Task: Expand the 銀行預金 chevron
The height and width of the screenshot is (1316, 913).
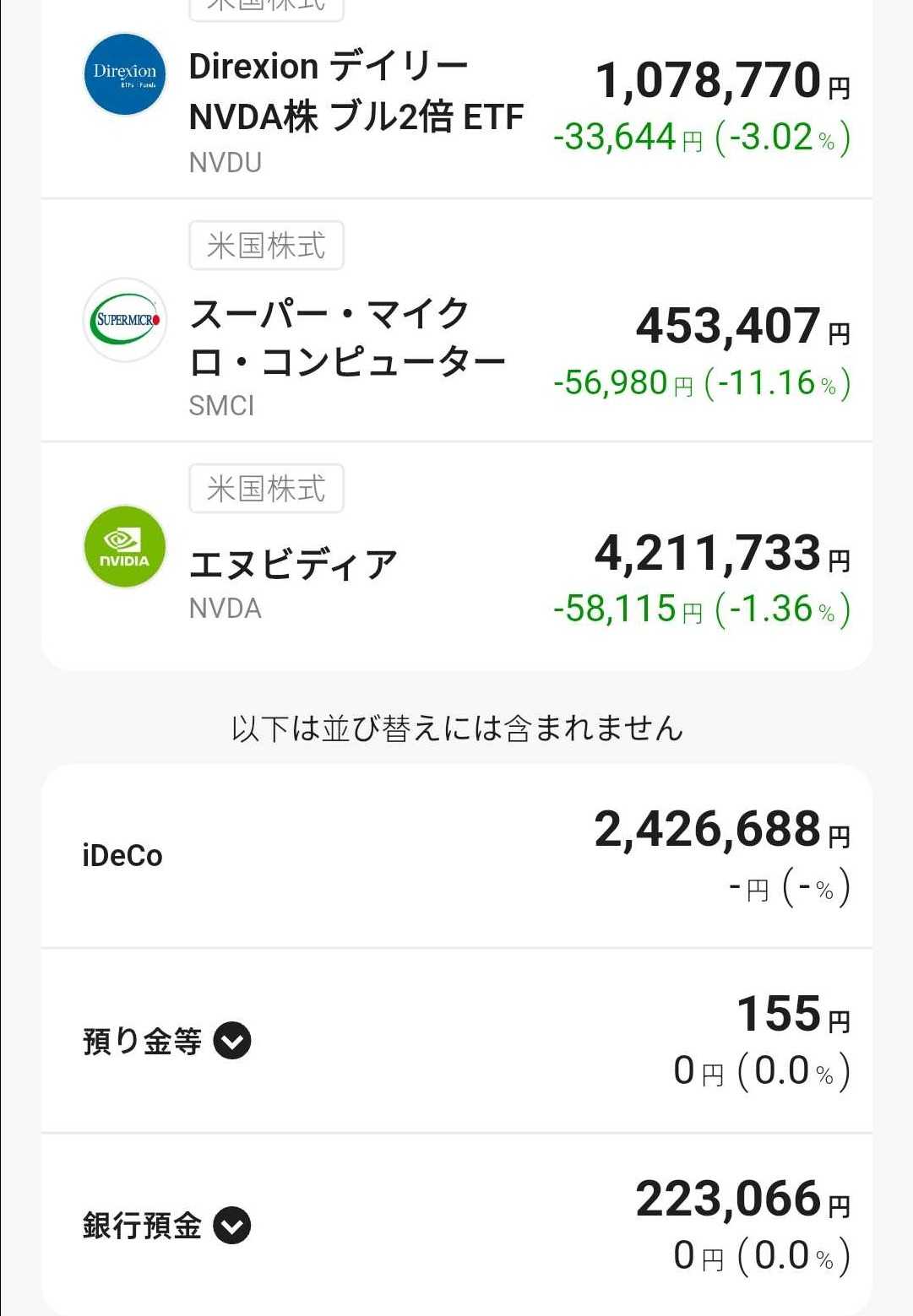Action: click(232, 1226)
